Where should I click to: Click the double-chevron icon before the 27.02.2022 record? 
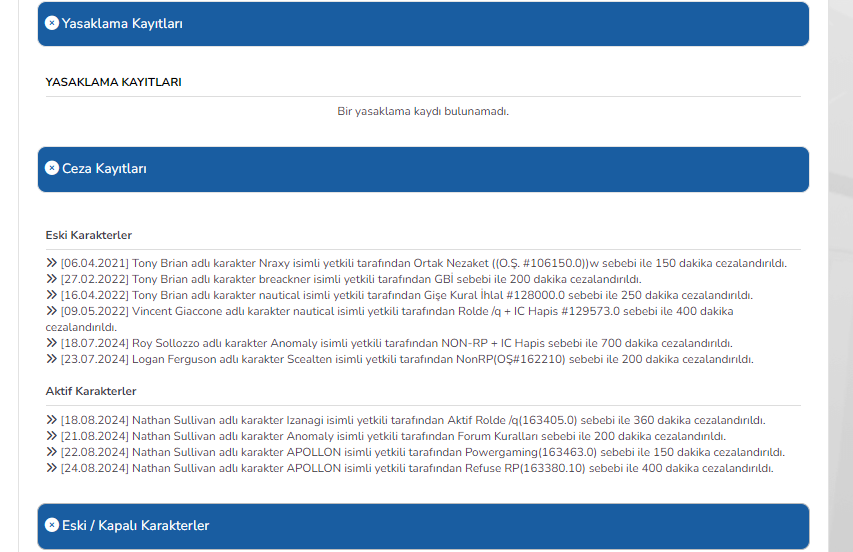click(x=51, y=279)
